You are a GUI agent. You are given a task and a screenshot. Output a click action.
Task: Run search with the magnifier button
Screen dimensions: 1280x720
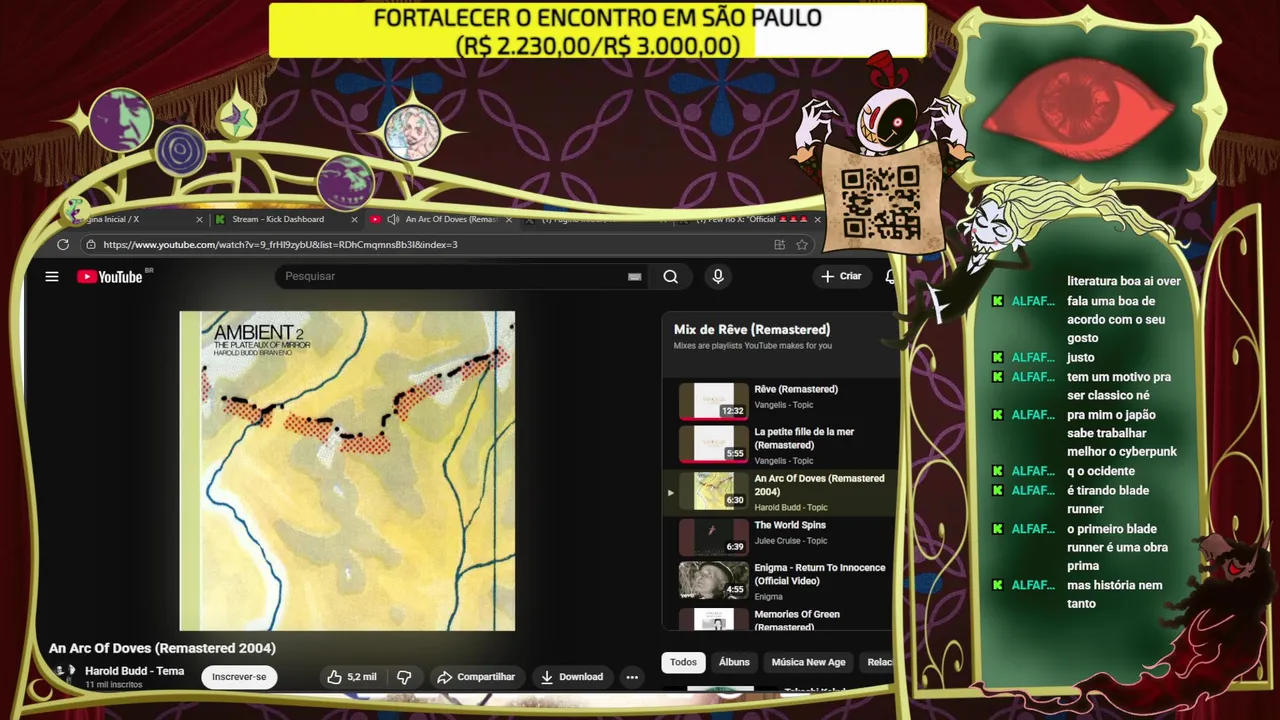[671, 277]
